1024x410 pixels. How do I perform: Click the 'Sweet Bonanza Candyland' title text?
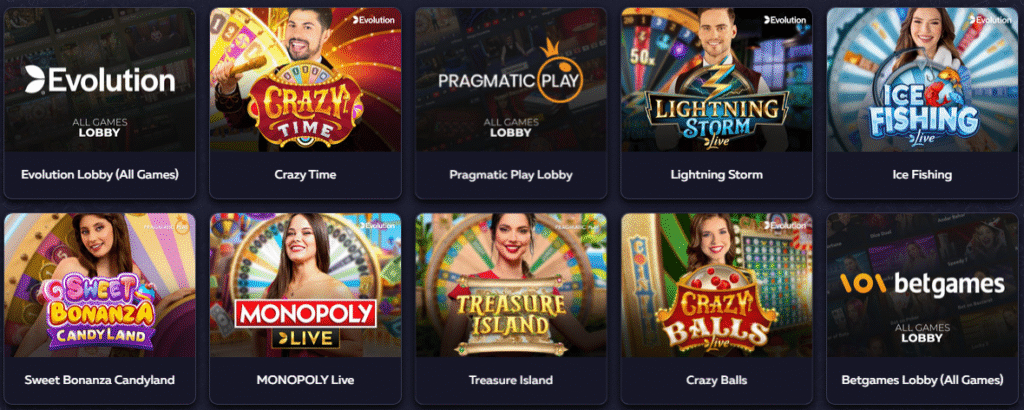coord(100,380)
